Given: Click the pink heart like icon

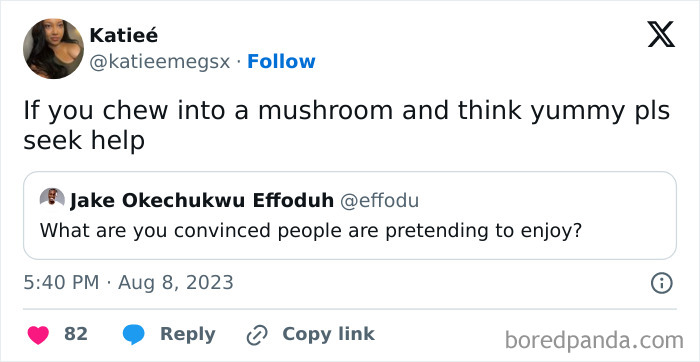Looking at the screenshot, I should point(38,335).
